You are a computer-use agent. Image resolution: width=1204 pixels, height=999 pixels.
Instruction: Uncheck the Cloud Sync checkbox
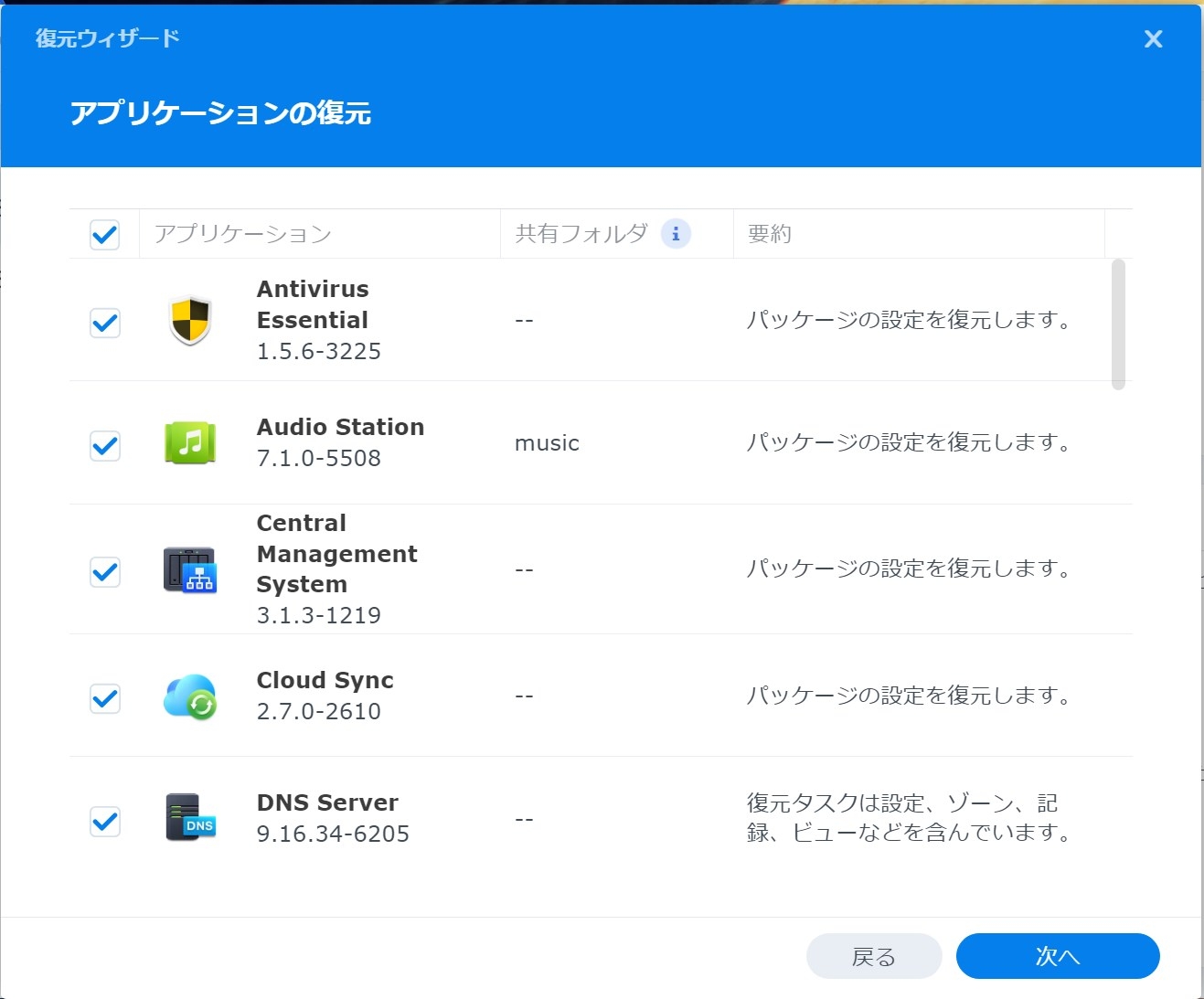tap(105, 698)
